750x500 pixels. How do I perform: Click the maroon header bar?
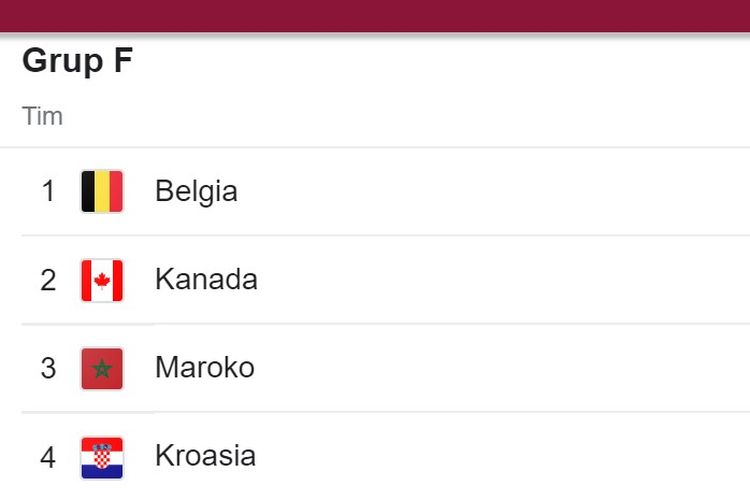(375, 16)
